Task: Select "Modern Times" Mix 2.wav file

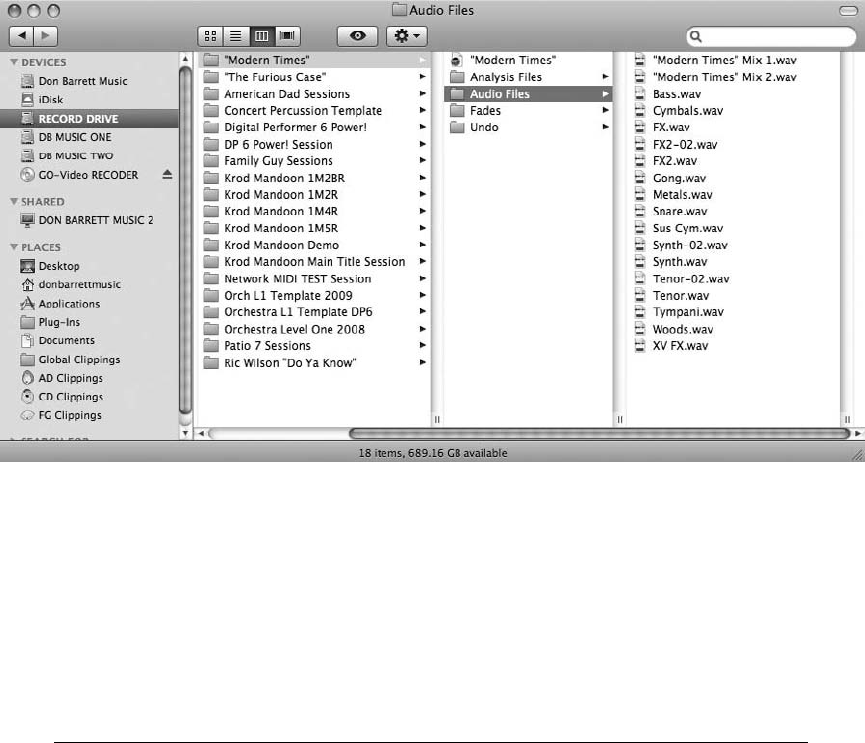Action: [734, 77]
